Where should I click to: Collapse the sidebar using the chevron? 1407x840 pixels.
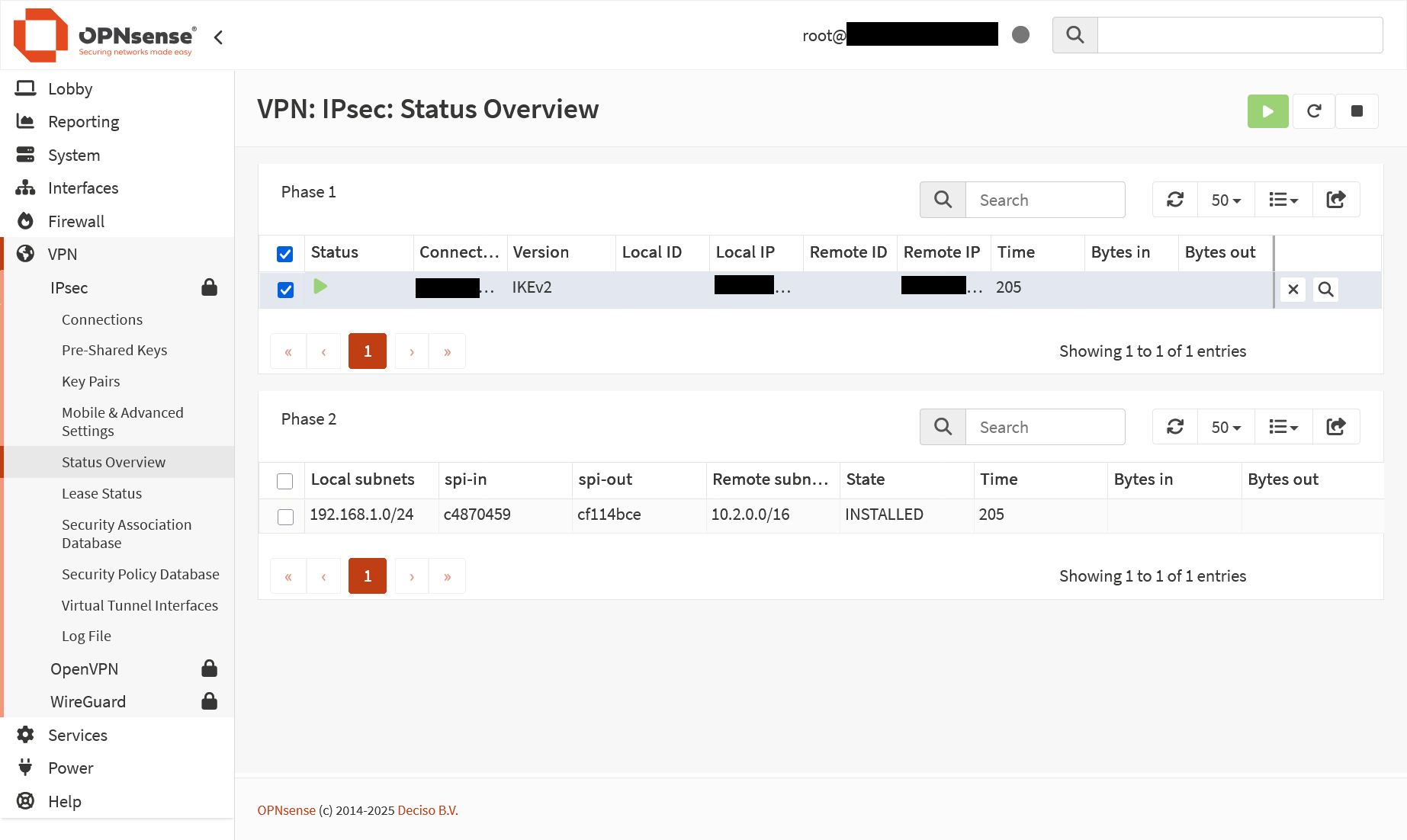219,37
